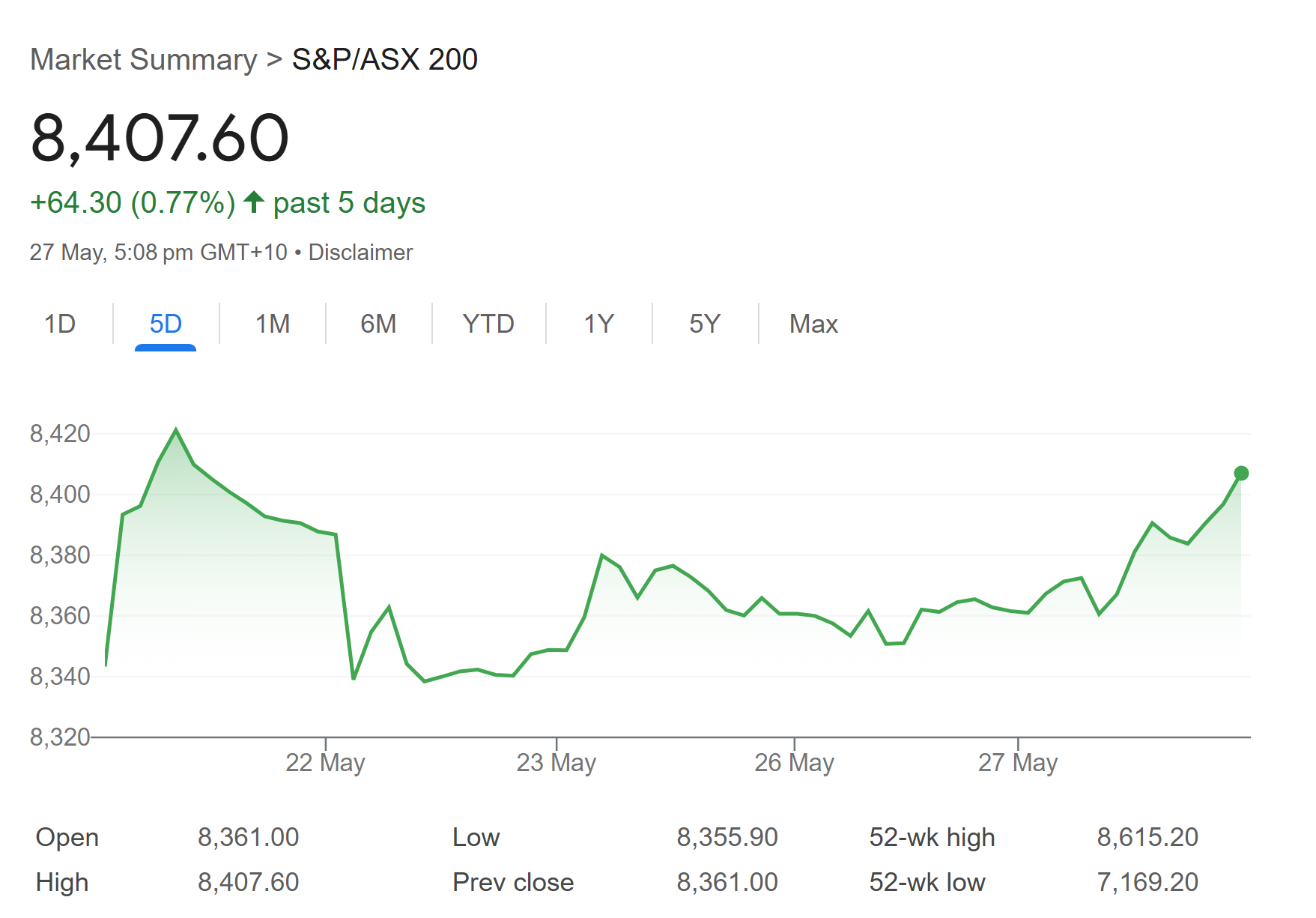This screenshot has height=918, width=1316.
Task: Click the High value 8,407.60 in stats
Action: pyautogui.click(x=248, y=882)
